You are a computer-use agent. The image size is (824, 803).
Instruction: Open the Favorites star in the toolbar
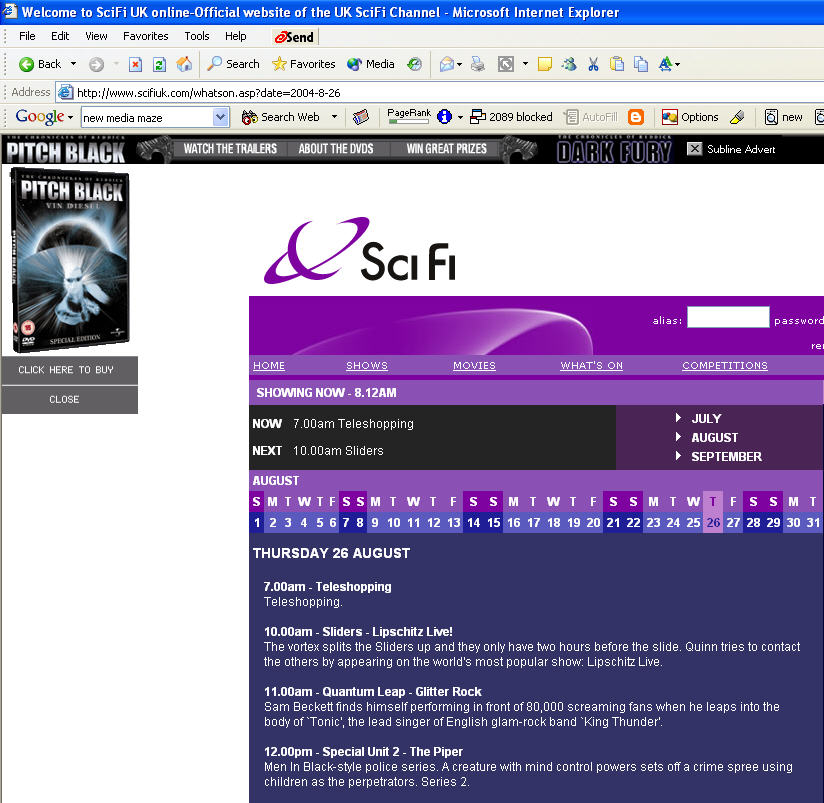pos(303,64)
